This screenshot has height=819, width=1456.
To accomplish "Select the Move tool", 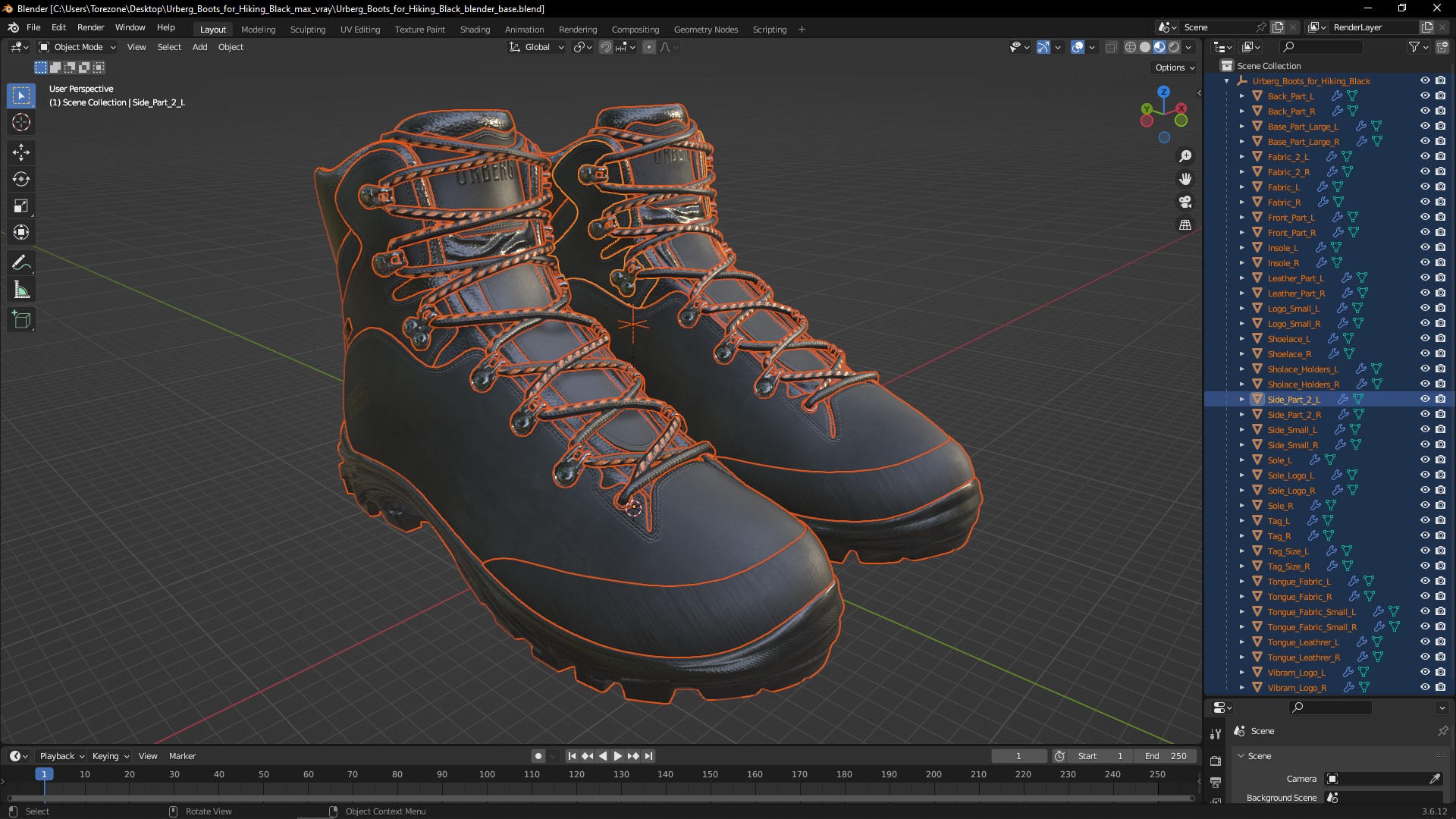I will coord(21,152).
